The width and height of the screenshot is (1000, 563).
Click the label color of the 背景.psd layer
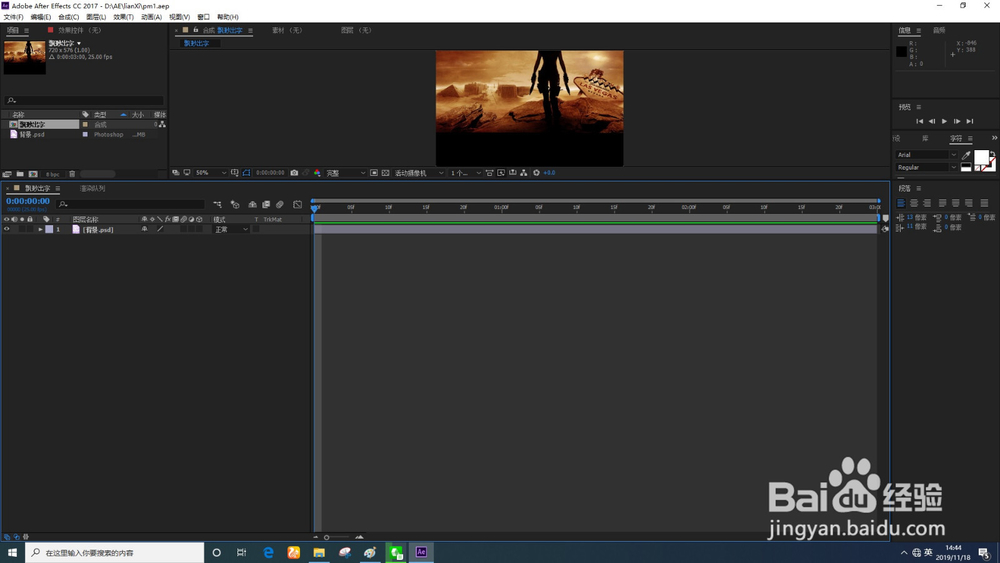(49, 230)
